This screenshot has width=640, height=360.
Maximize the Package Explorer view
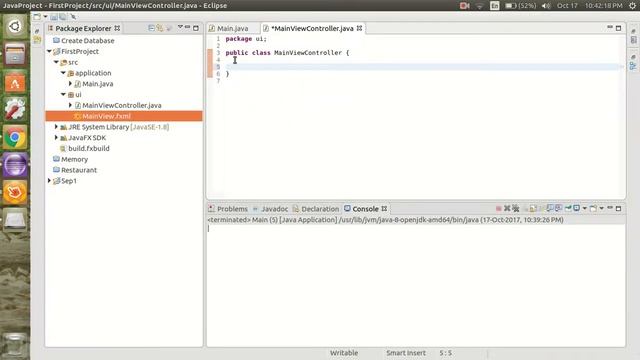[x=196, y=28]
